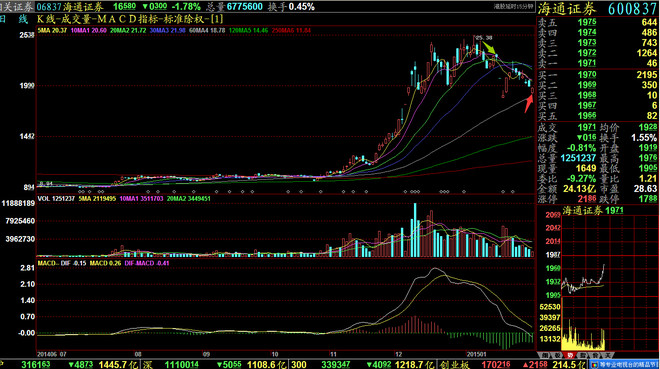Screen dimensions: 660x369
Task: Click the volume 5MA 2119495 label
Action: 97,199
